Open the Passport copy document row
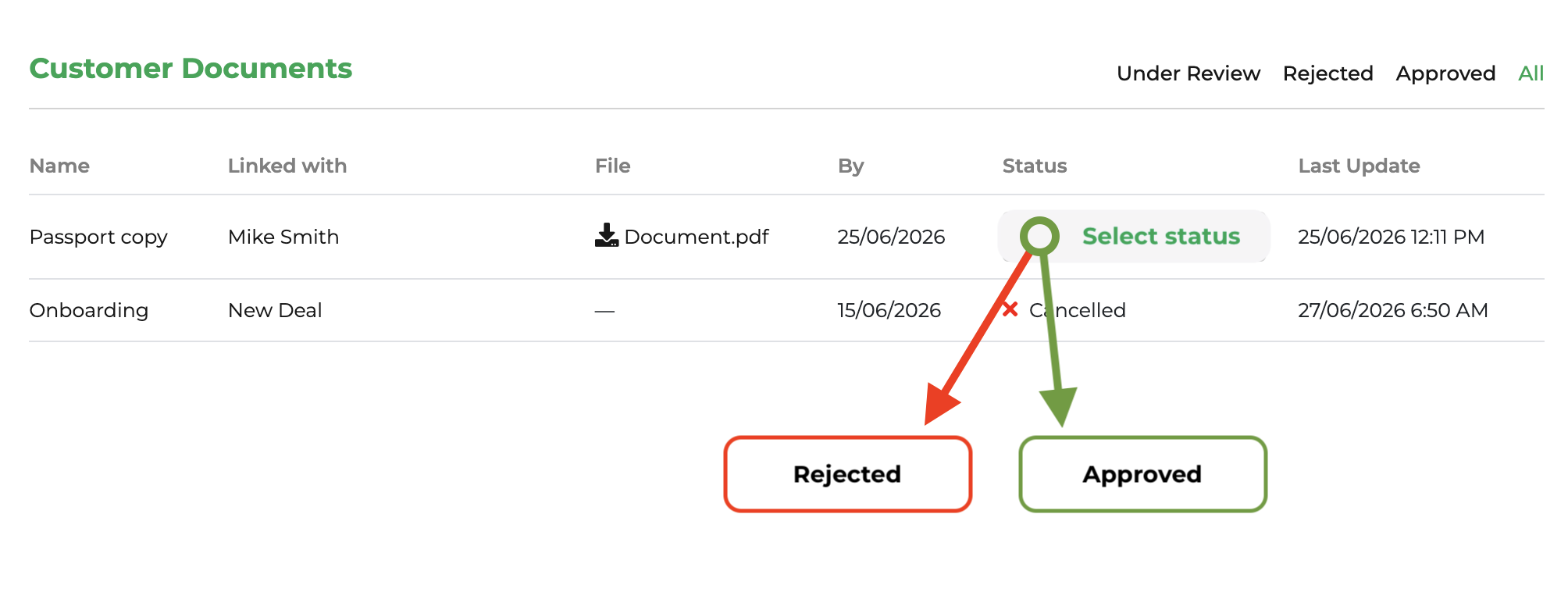Image resolution: width=1568 pixels, height=589 pixels. pos(786,237)
